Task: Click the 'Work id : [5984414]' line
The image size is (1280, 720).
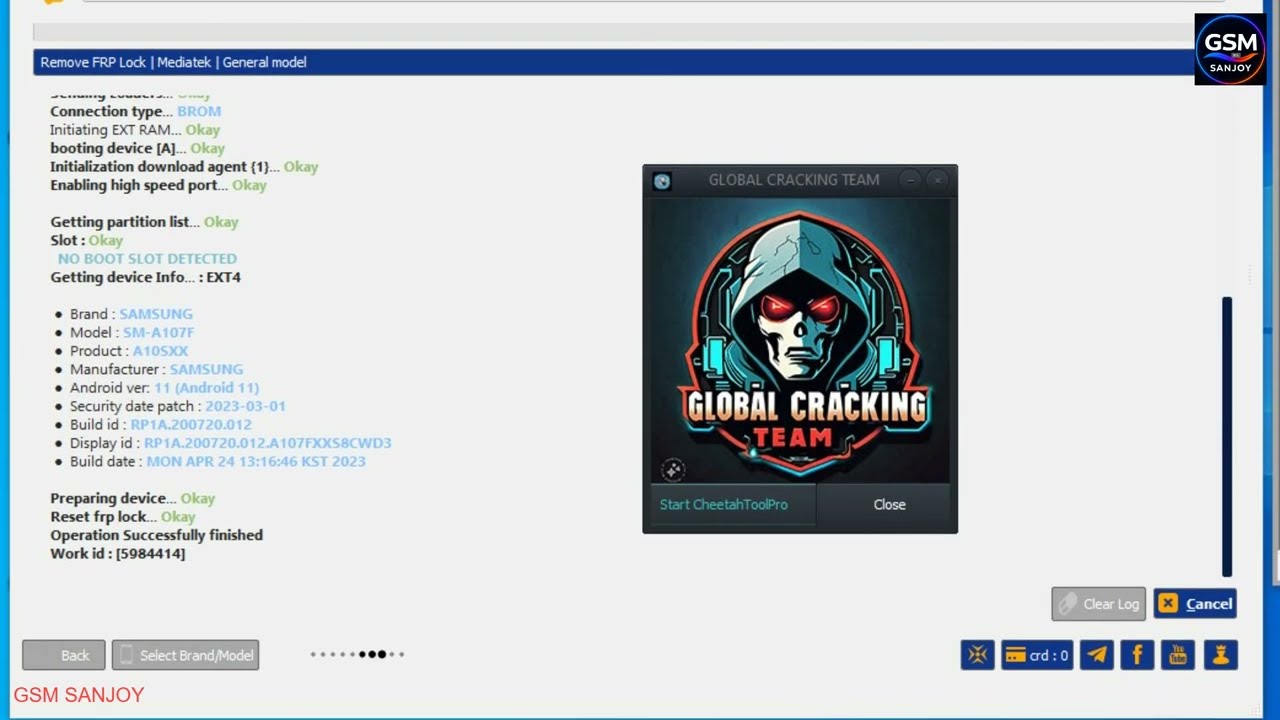Action: pyautogui.click(x=118, y=554)
